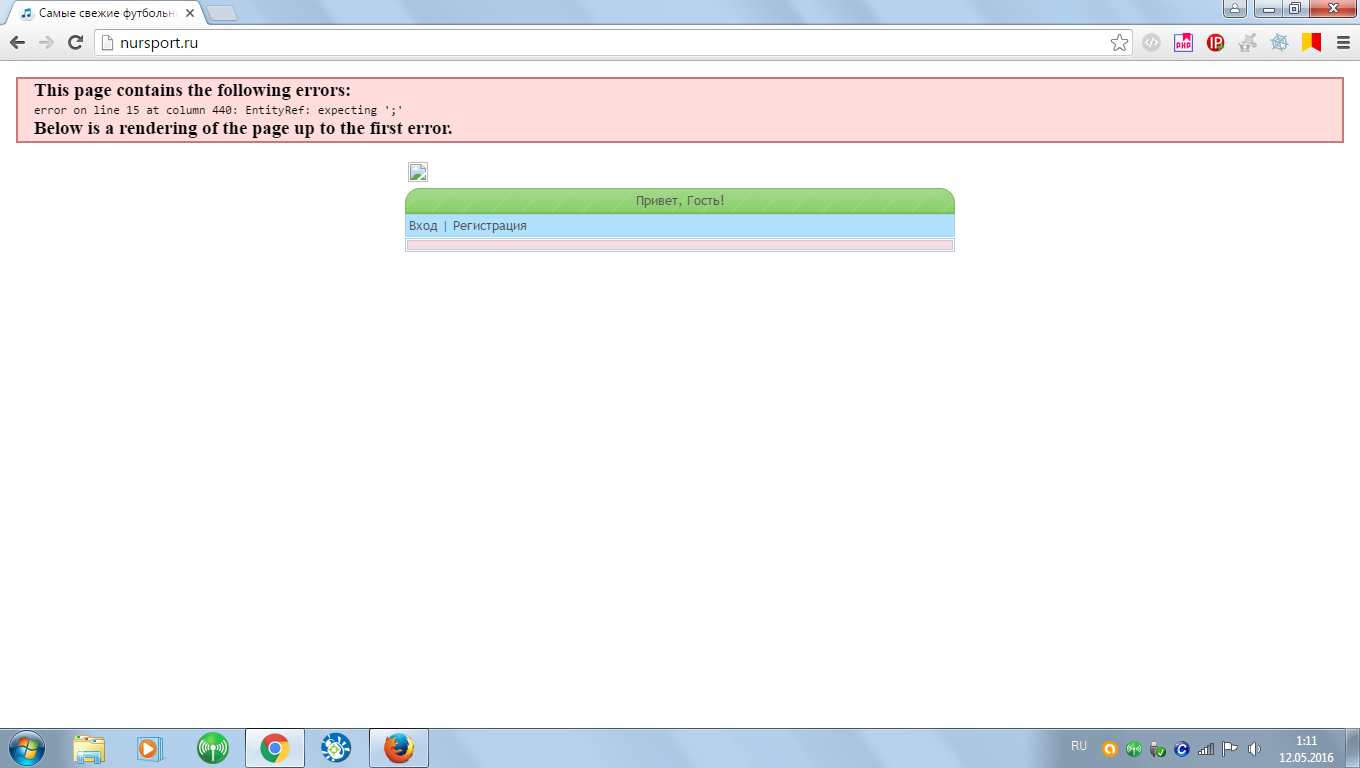1360x768 pixels.
Task: Click the red IP extension icon
Action: (x=1215, y=42)
